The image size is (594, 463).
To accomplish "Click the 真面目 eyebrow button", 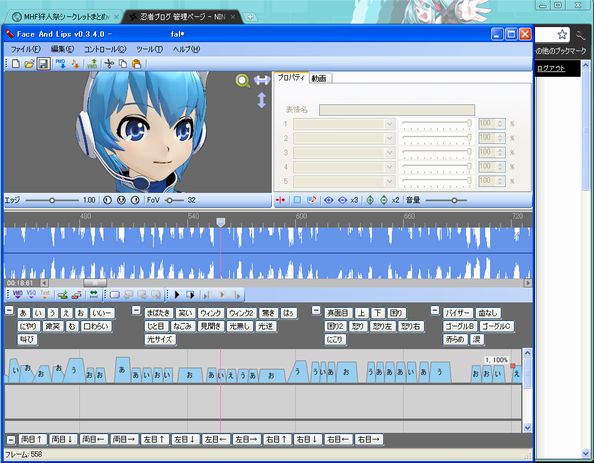I will tap(338, 313).
